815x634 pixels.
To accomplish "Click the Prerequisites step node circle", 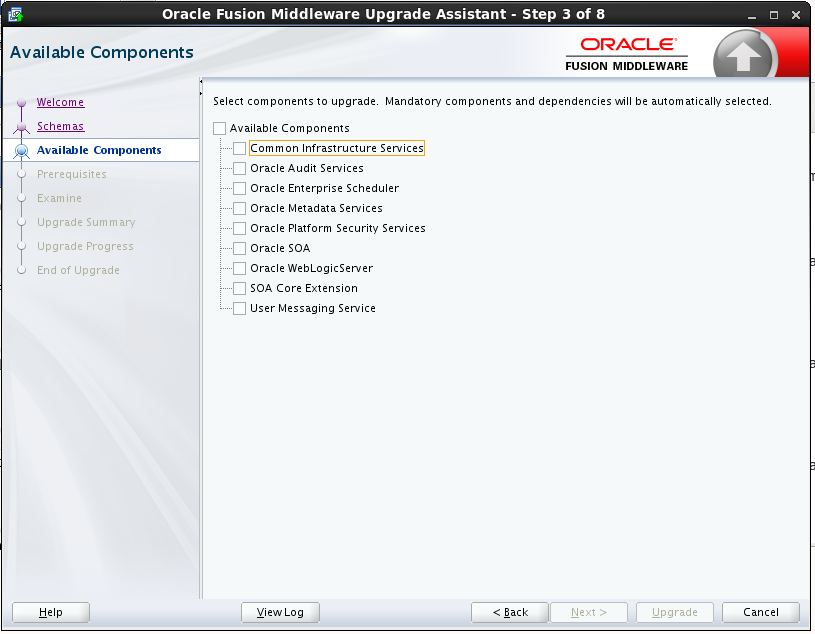I will 21,174.
